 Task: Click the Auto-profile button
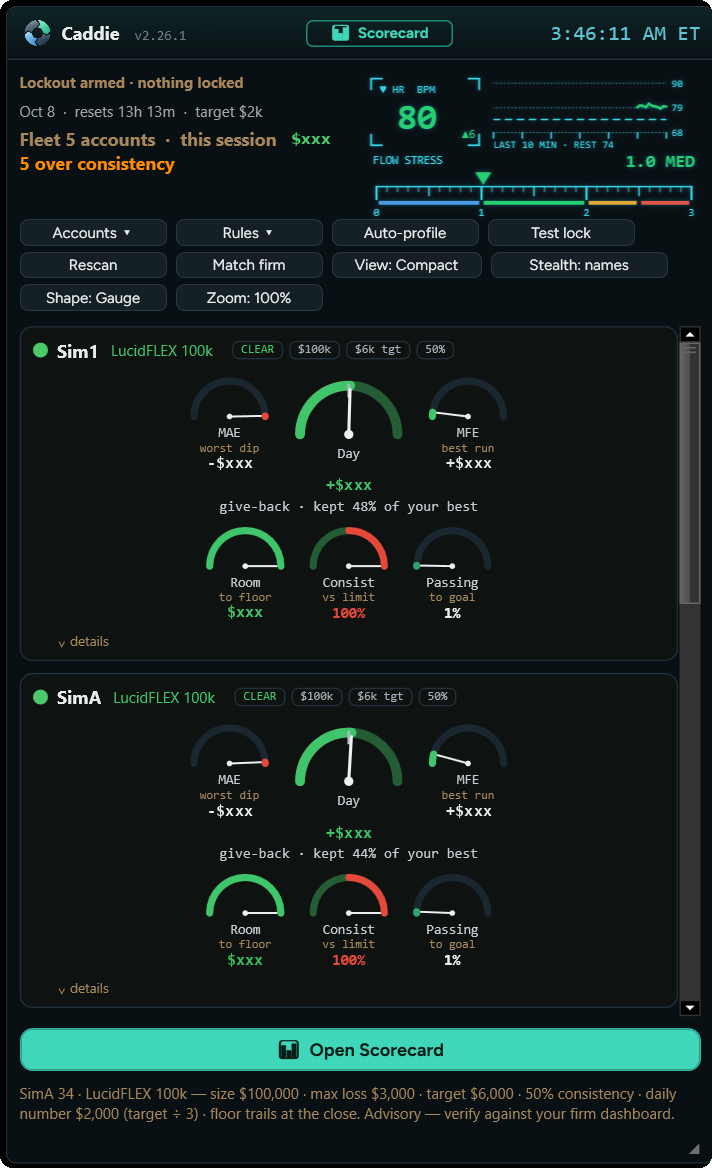tap(405, 232)
